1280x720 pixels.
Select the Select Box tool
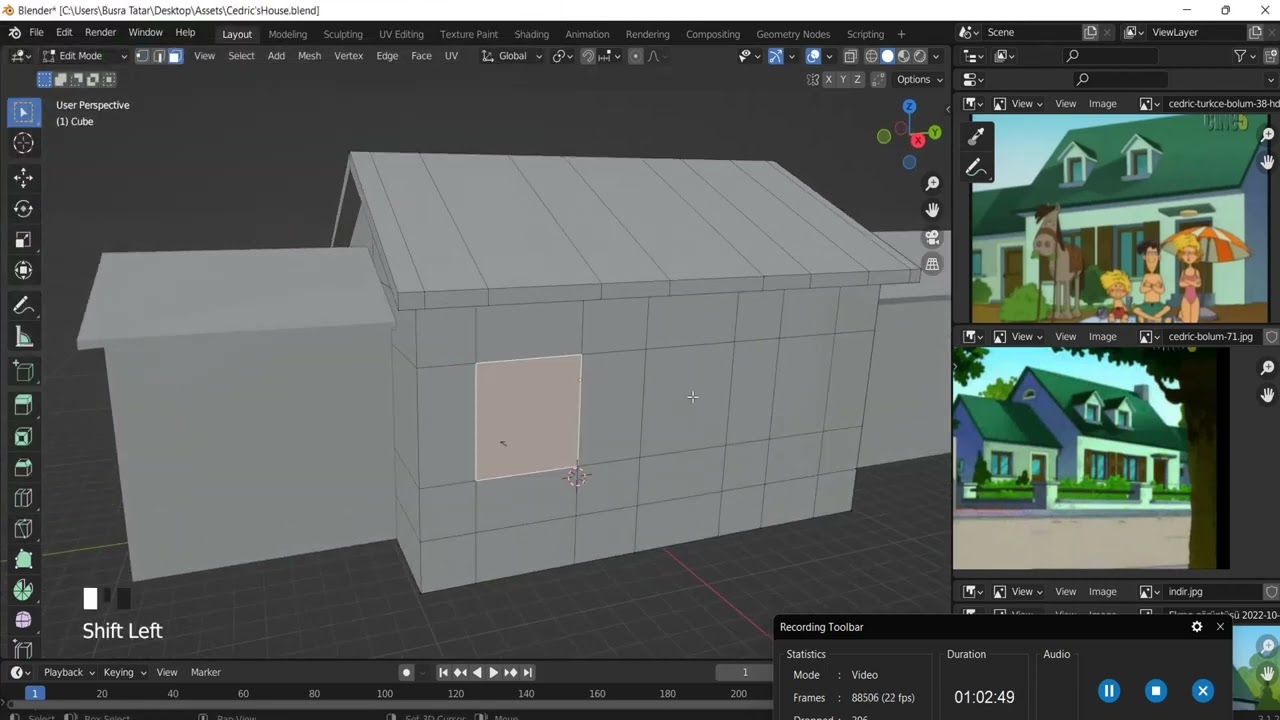[x=24, y=113]
